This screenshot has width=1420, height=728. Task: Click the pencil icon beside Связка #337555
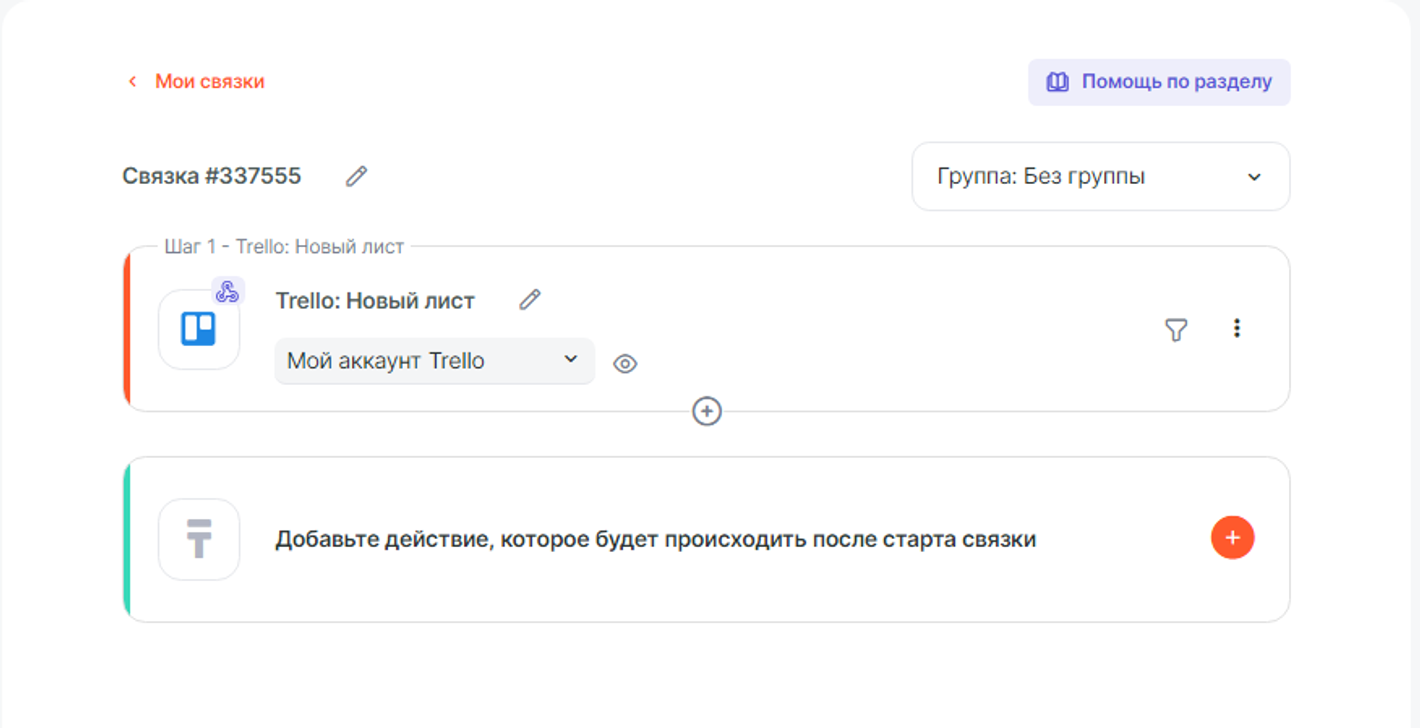coord(356,177)
